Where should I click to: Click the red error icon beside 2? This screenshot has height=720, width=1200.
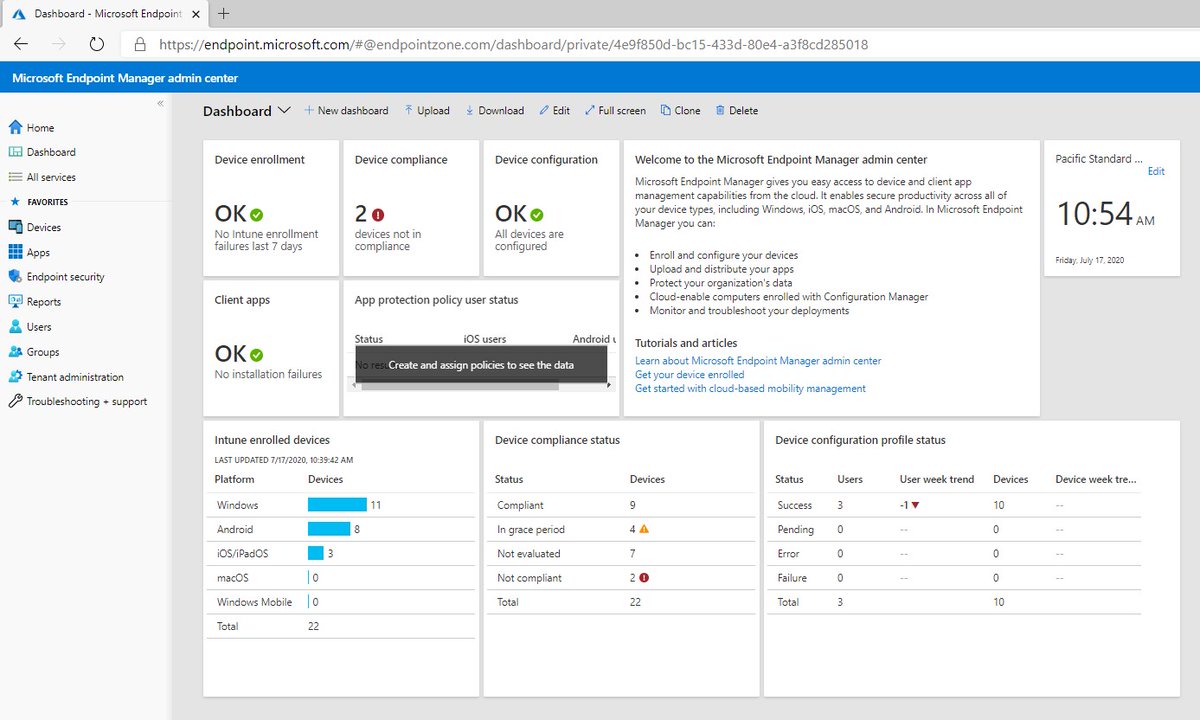point(377,214)
